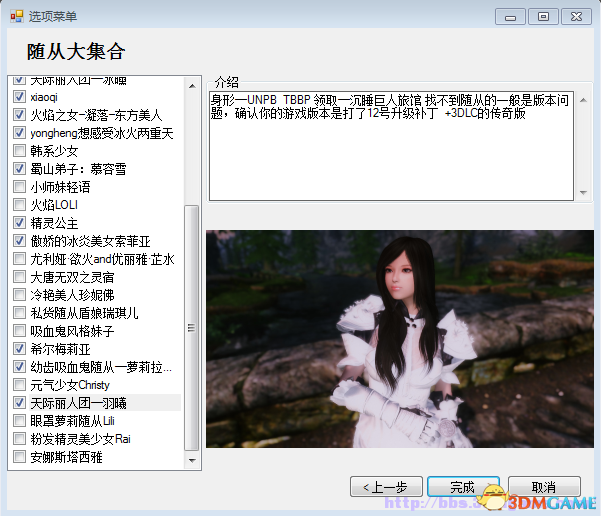Enable the 私货随从盾娘瑞琪儿 checkbox
This screenshot has height=516, width=601.
tap(19, 313)
